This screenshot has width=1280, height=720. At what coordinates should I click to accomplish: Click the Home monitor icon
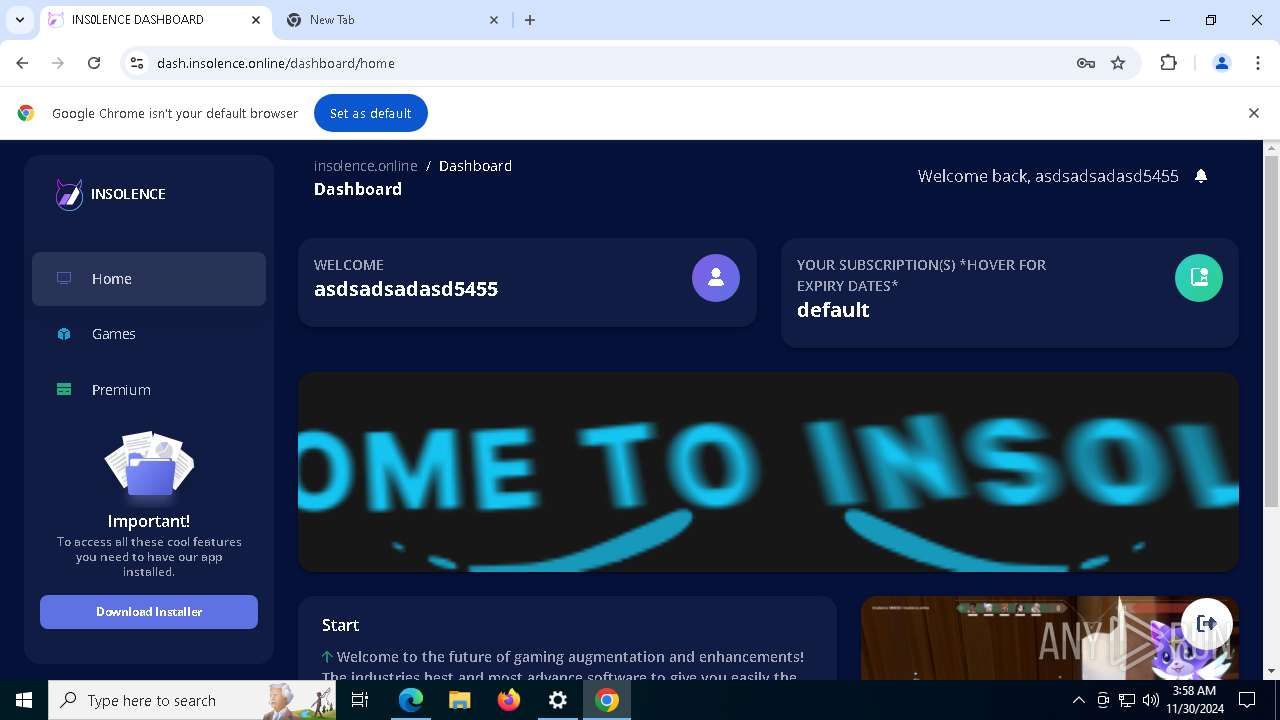pos(64,279)
